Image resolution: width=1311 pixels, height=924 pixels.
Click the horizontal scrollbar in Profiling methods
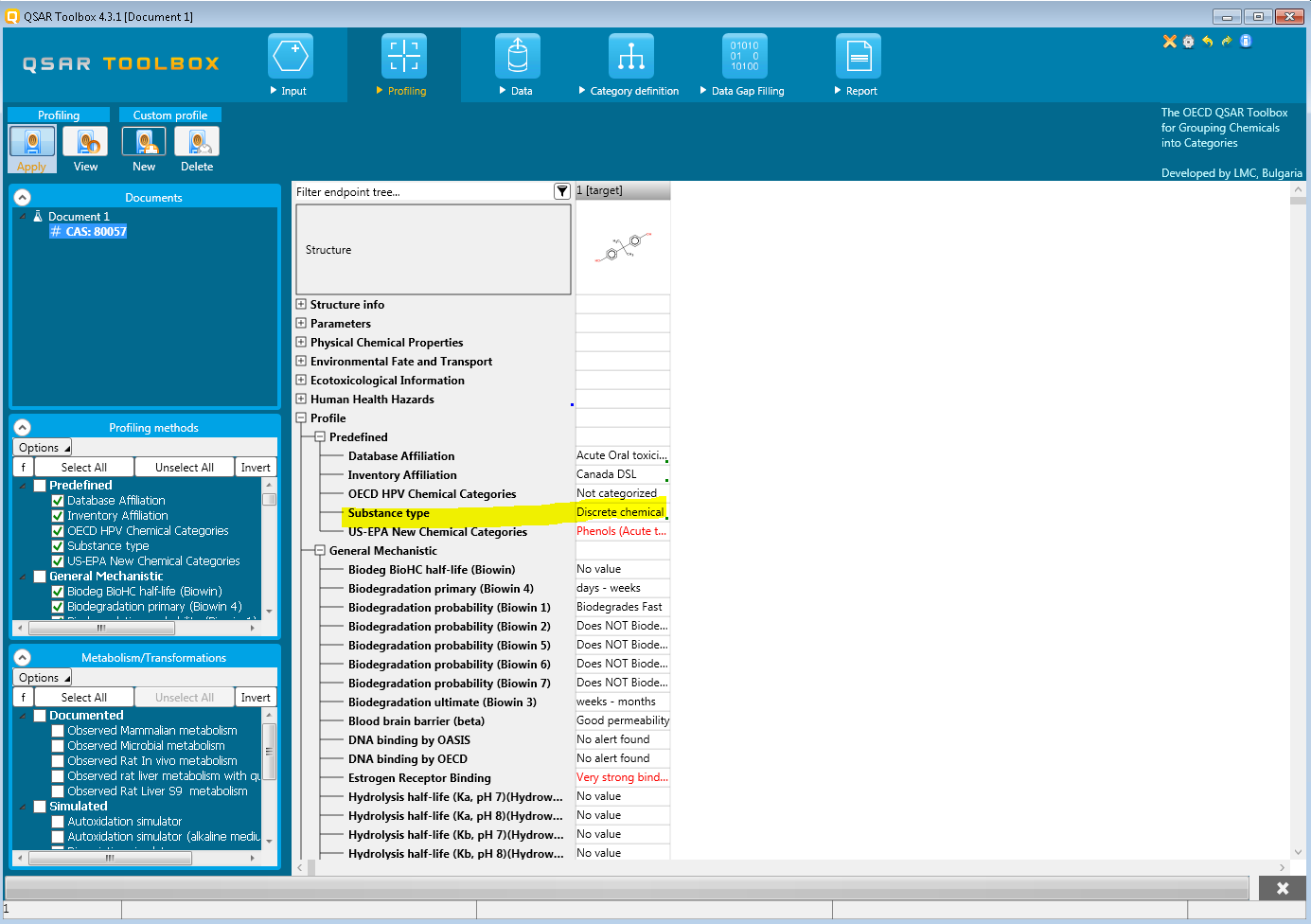pos(101,628)
